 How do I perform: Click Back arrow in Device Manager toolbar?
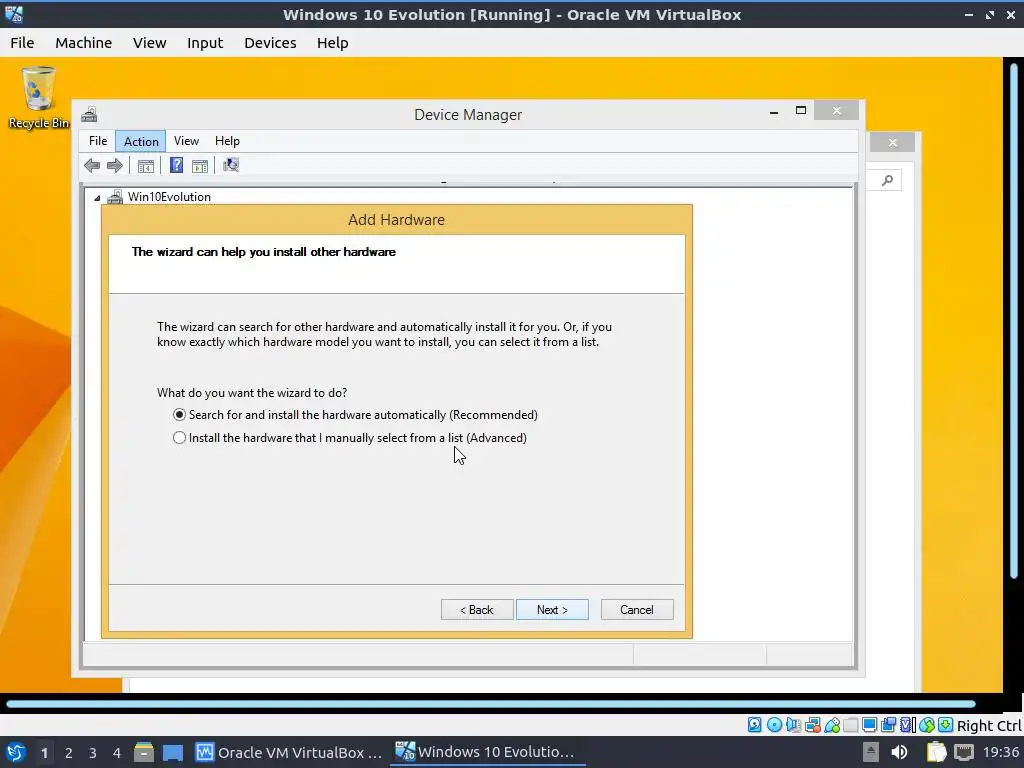click(x=92, y=165)
